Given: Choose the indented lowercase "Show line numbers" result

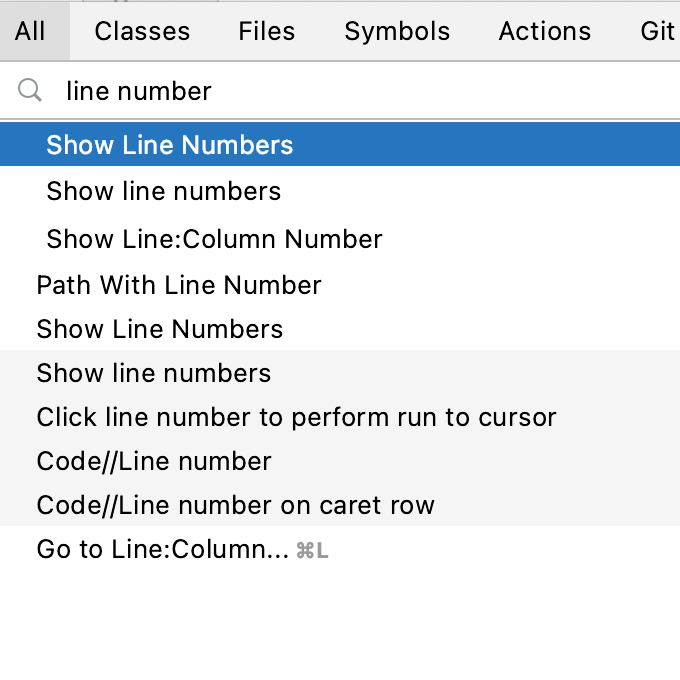Looking at the screenshot, I should [x=164, y=191].
